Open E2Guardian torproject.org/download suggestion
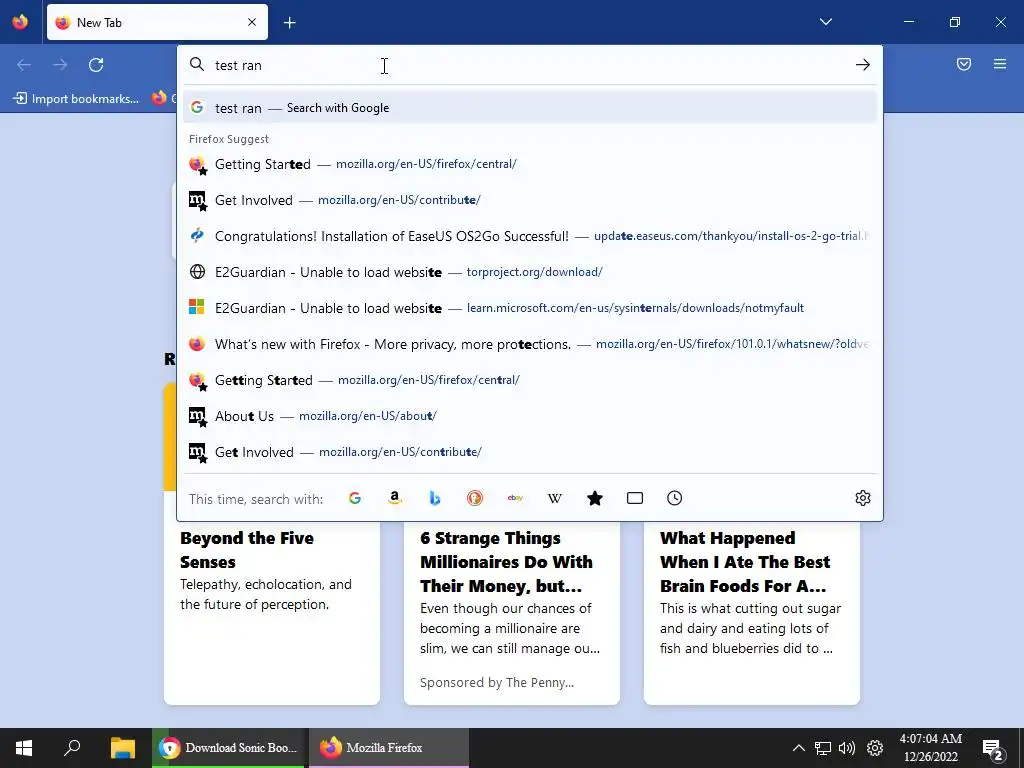1024x768 pixels. tap(530, 272)
